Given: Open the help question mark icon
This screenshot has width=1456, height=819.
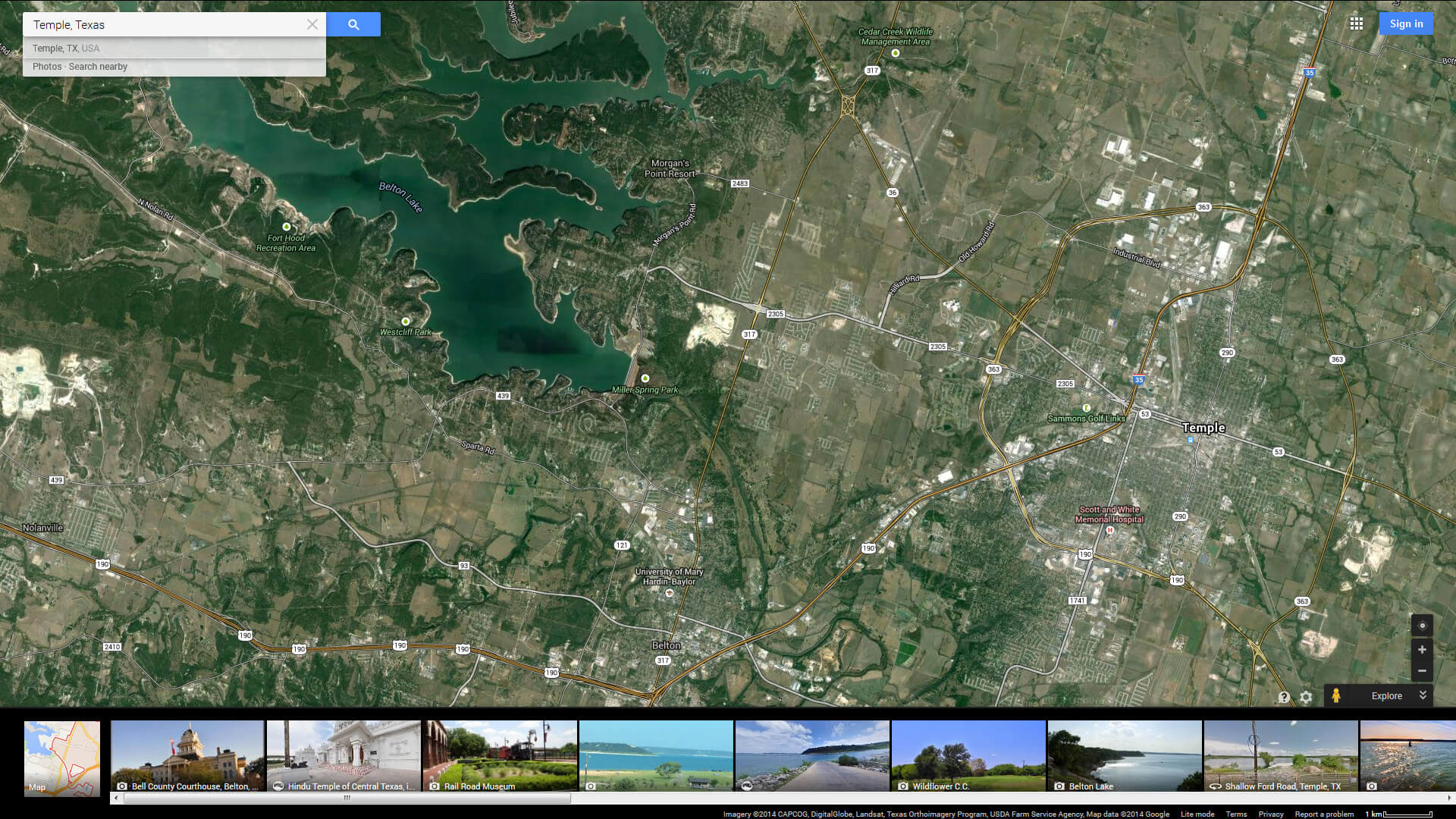Looking at the screenshot, I should tap(1284, 697).
